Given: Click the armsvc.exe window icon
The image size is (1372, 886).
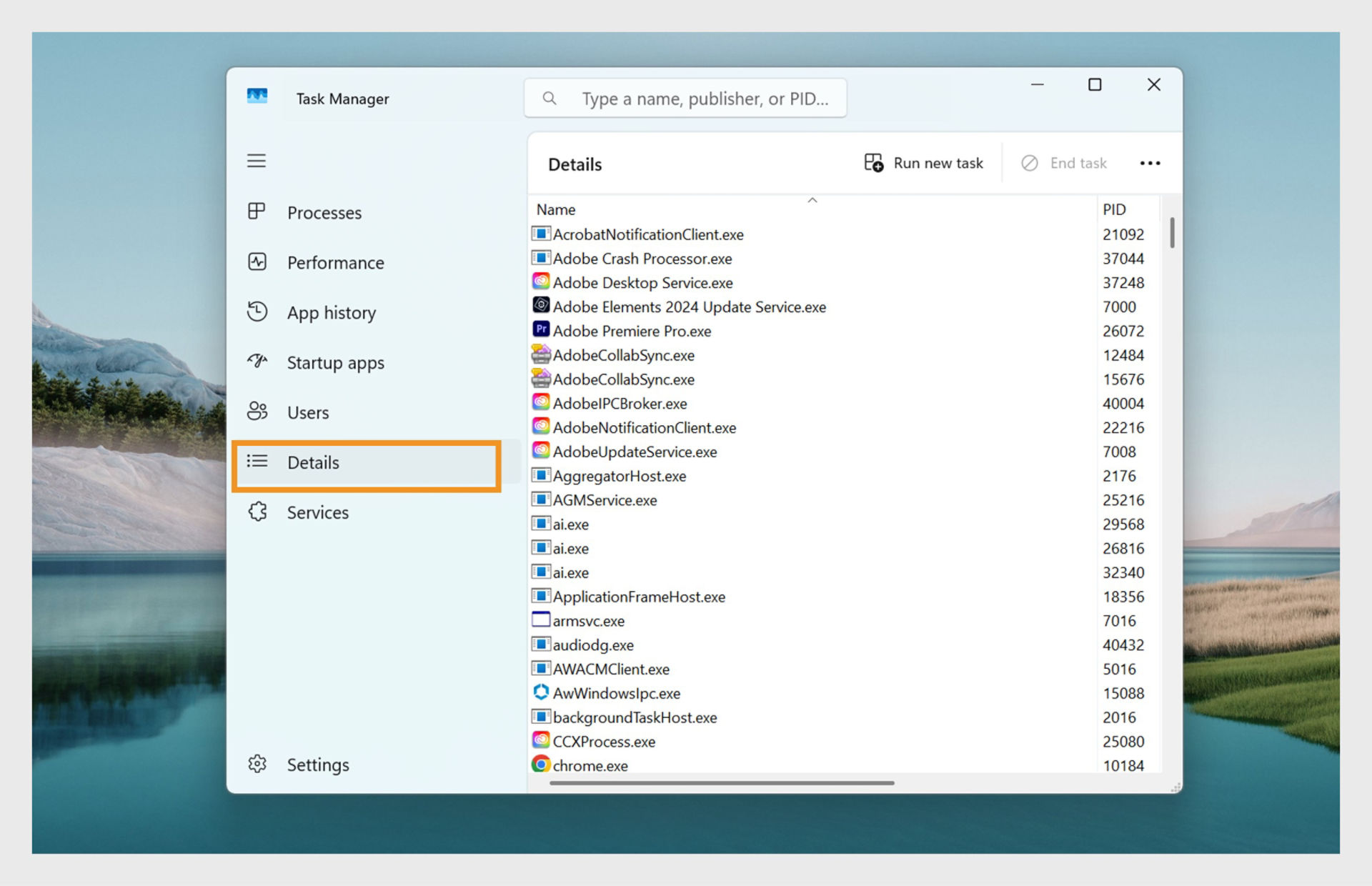Looking at the screenshot, I should pos(542,619).
